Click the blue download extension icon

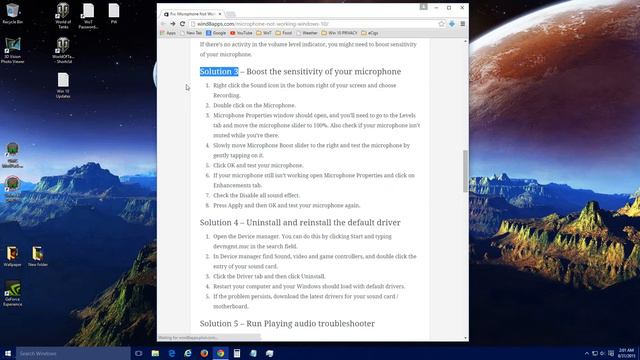click(x=452, y=24)
